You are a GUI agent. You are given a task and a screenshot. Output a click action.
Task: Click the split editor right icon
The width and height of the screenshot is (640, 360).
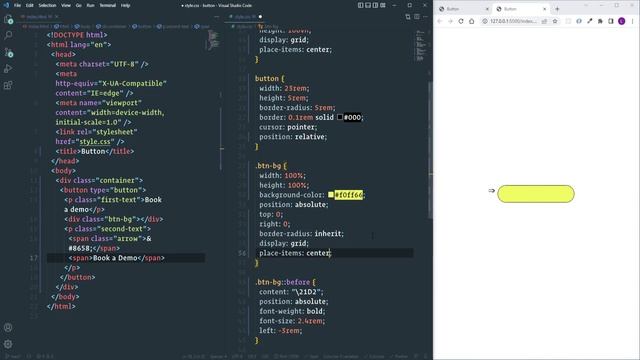click(x=417, y=17)
